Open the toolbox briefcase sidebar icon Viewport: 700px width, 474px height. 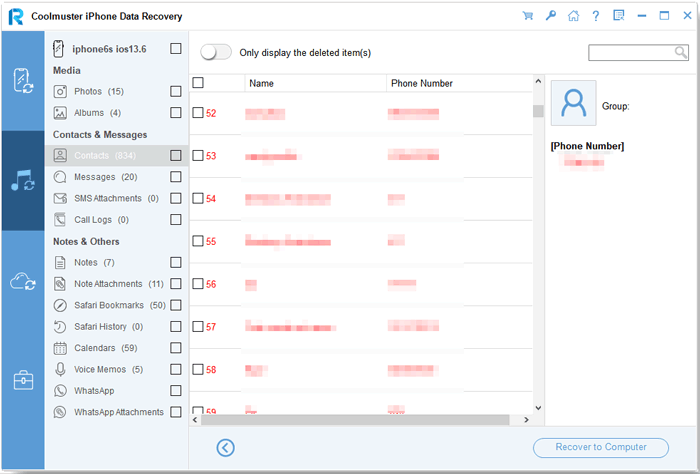tap(23, 380)
